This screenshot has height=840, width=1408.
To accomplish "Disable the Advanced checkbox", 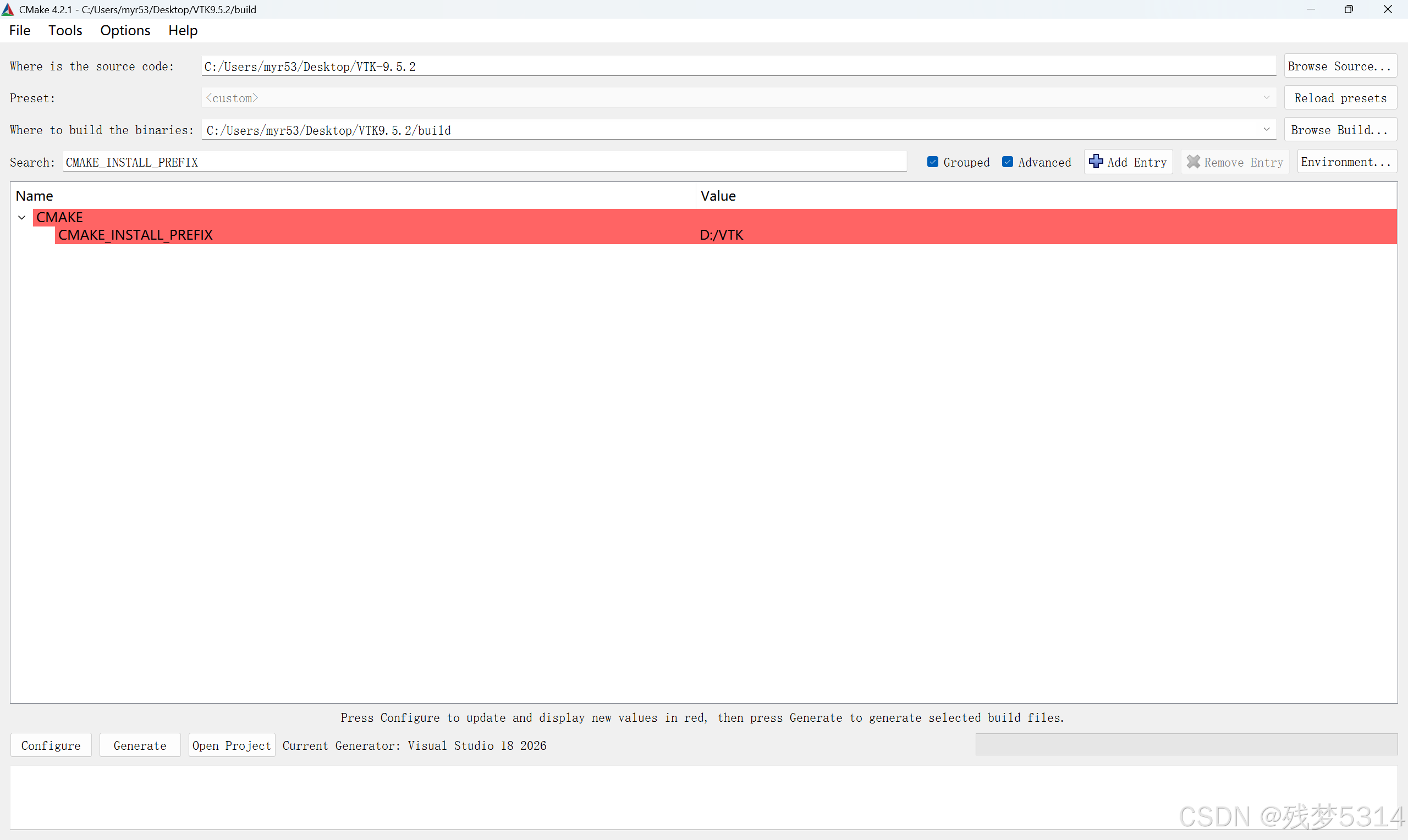I will [x=1007, y=161].
